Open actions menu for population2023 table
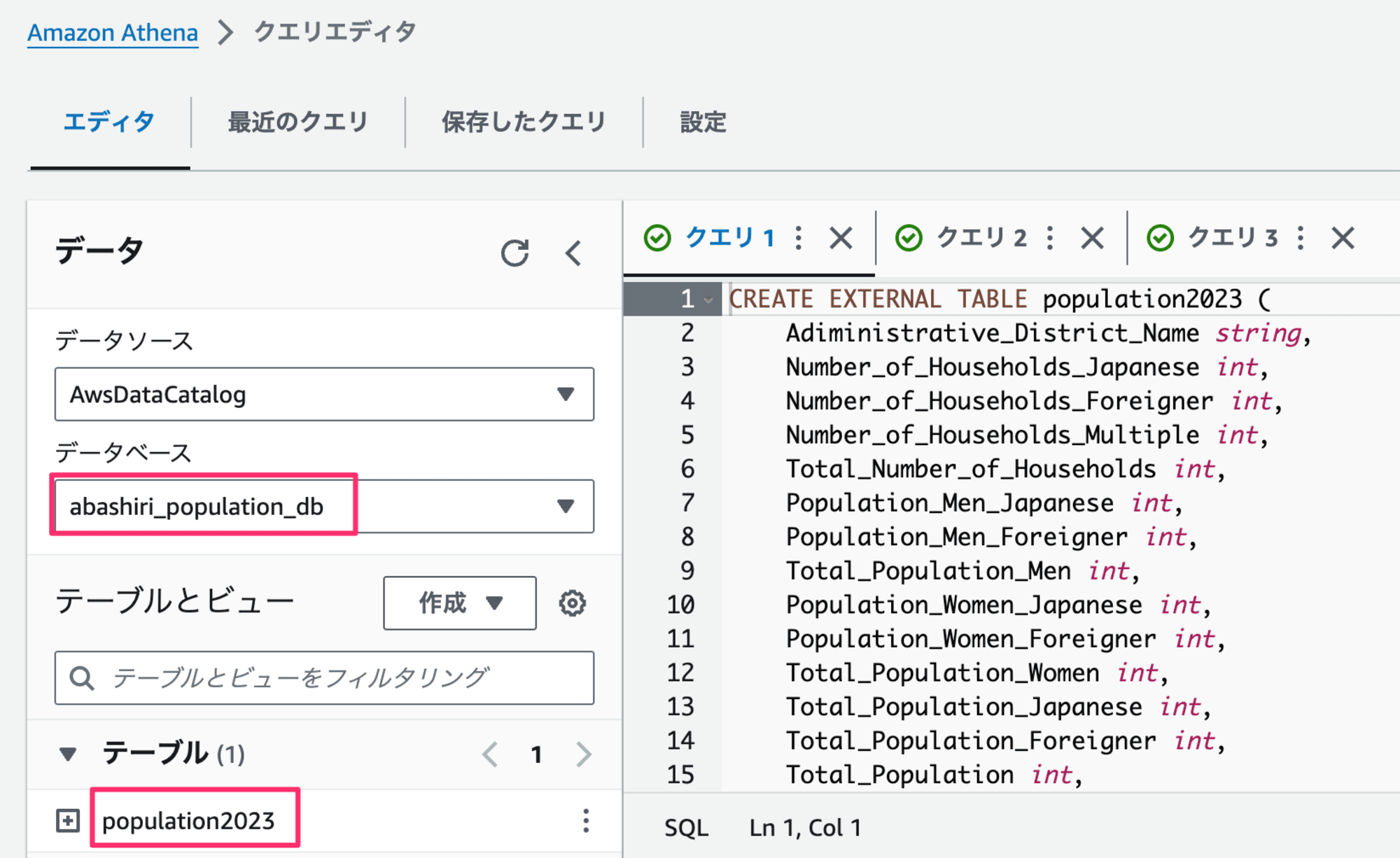Image resolution: width=1400 pixels, height=858 pixels. tap(586, 820)
